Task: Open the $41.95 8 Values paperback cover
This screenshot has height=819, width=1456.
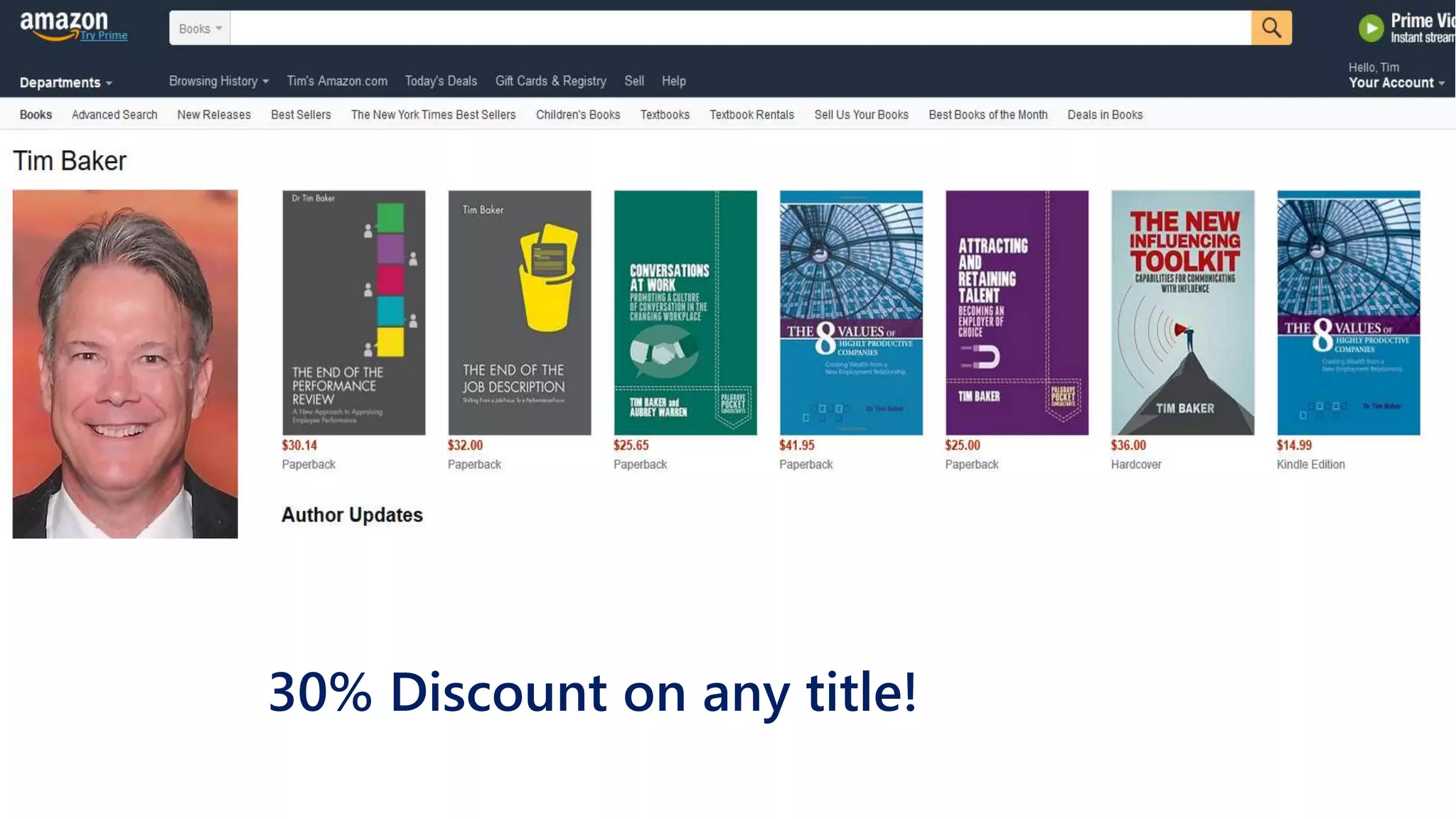Action: point(851,312)
